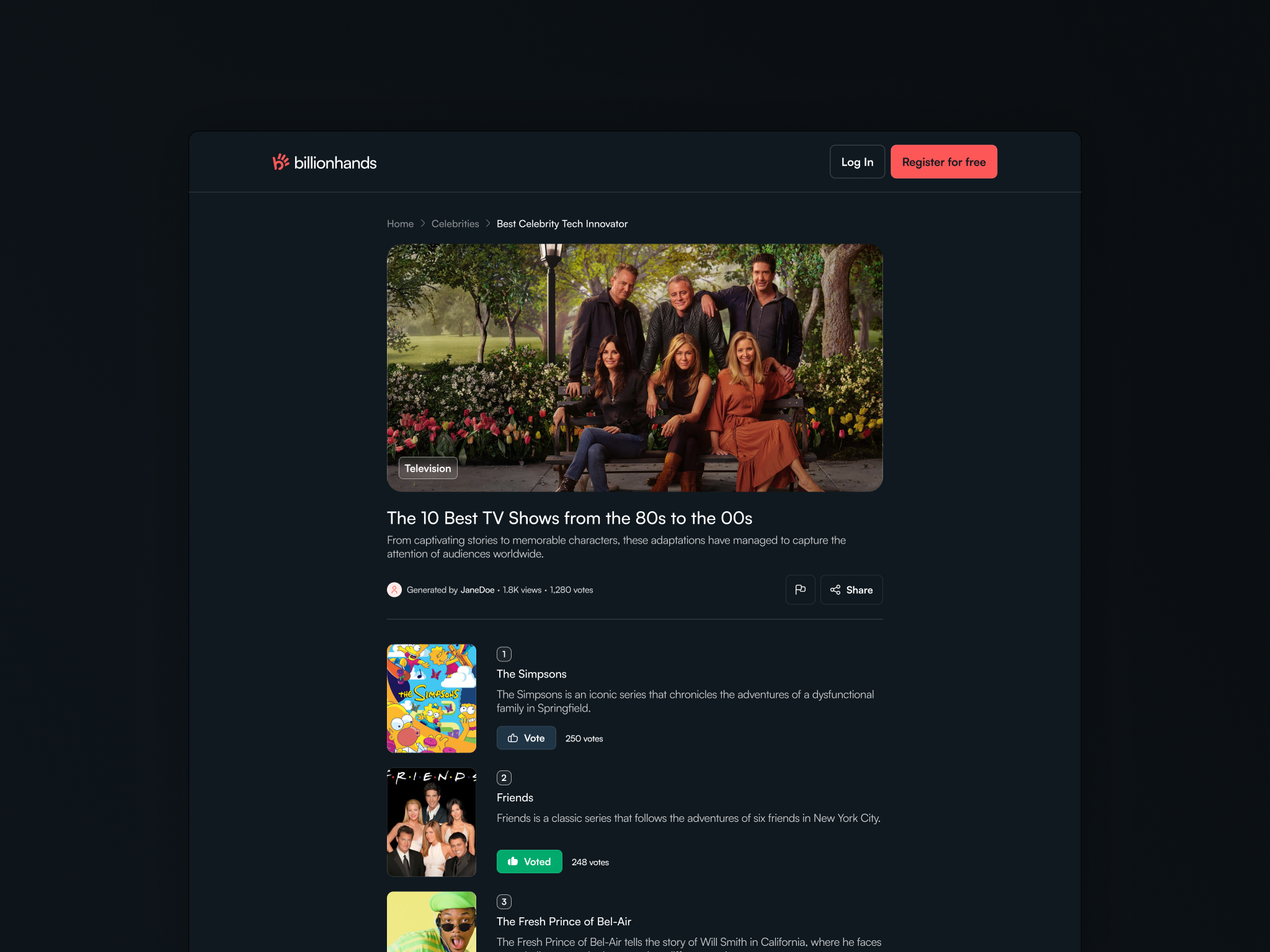Click the chevron after Home breadcrumb
This screenshot has width=1270, height=952.
tap(423, 224)
